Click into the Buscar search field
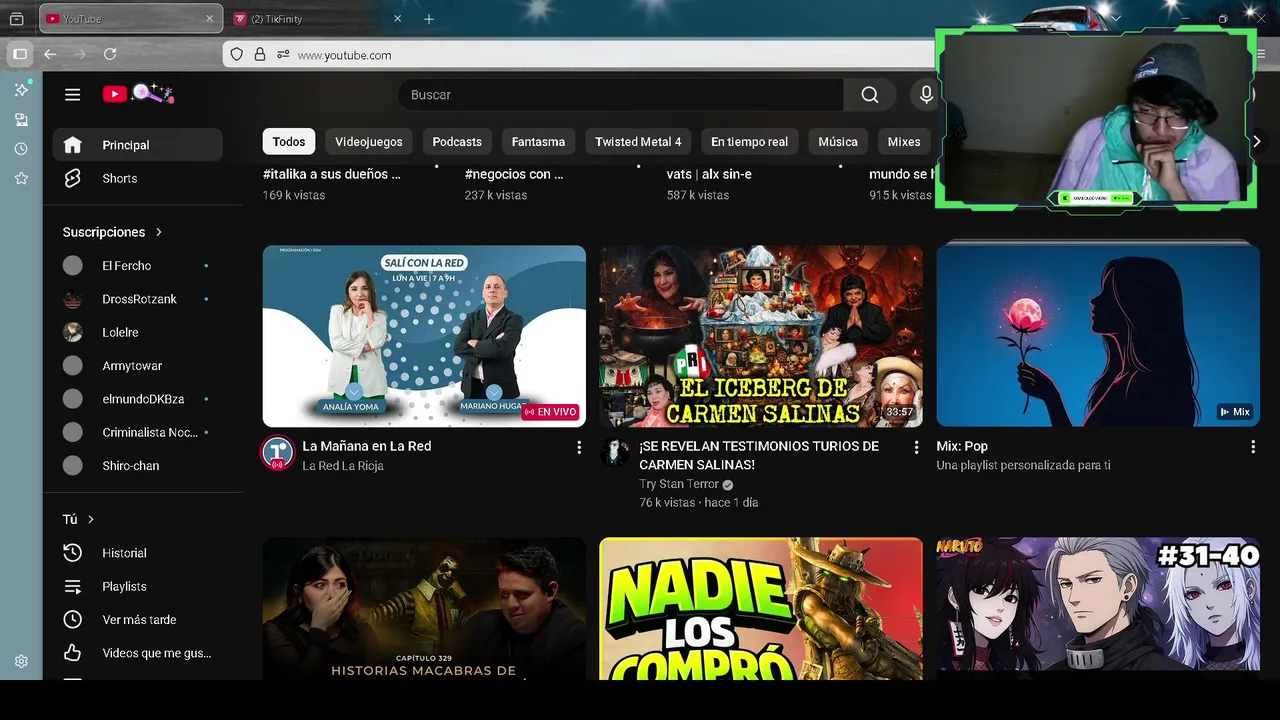Screen dimensions: 1280x720 tap(621, 94)
